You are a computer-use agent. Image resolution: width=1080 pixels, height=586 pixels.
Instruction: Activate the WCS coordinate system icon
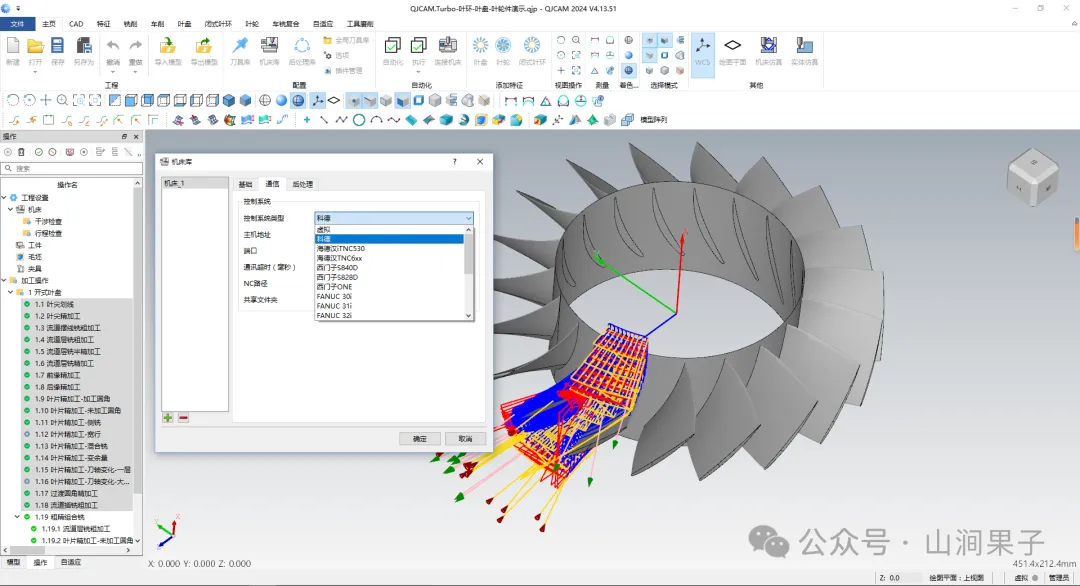[x=702, y=52]
